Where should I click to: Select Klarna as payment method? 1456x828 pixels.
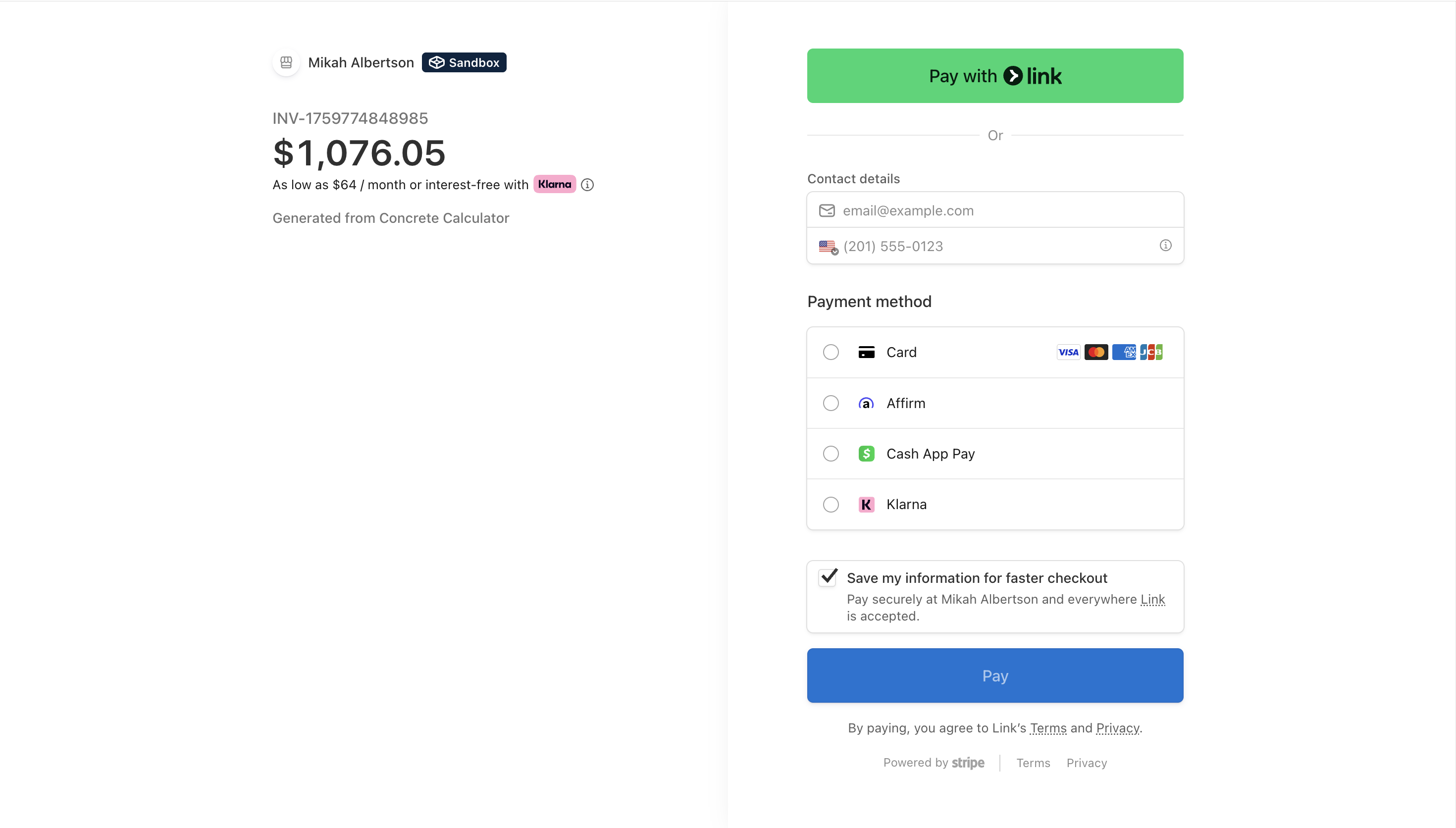tap(831, 505)
